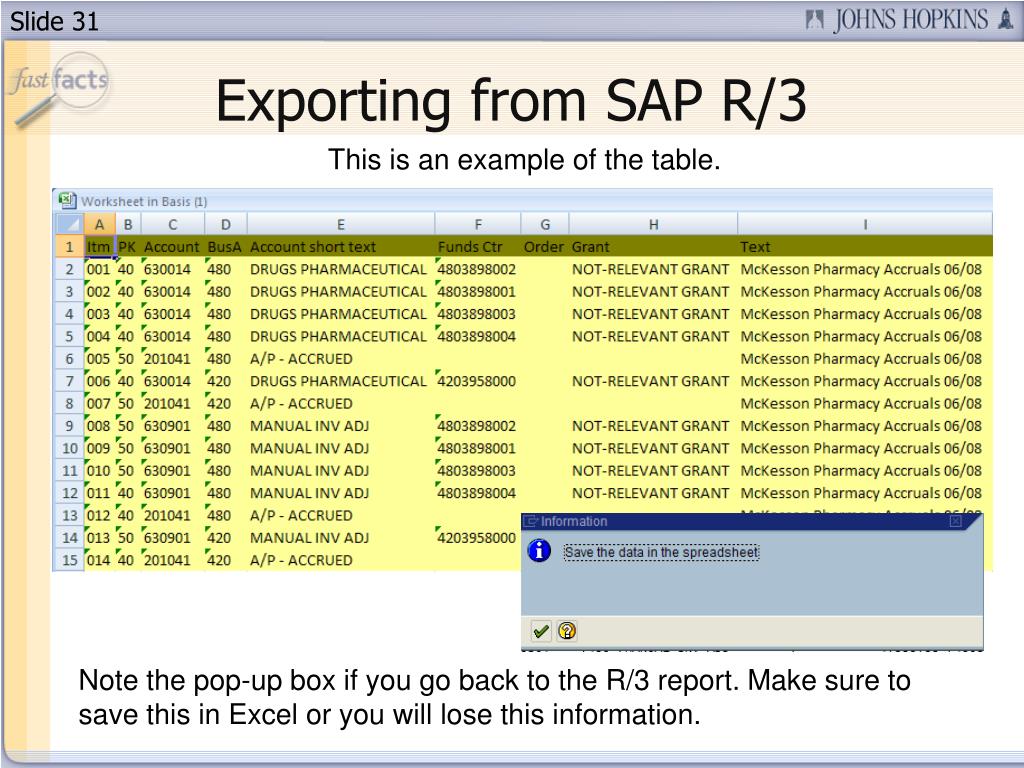This screenshot has width=1024, height=768.
Task: Select row 12 header
Action: click(69, 493)
